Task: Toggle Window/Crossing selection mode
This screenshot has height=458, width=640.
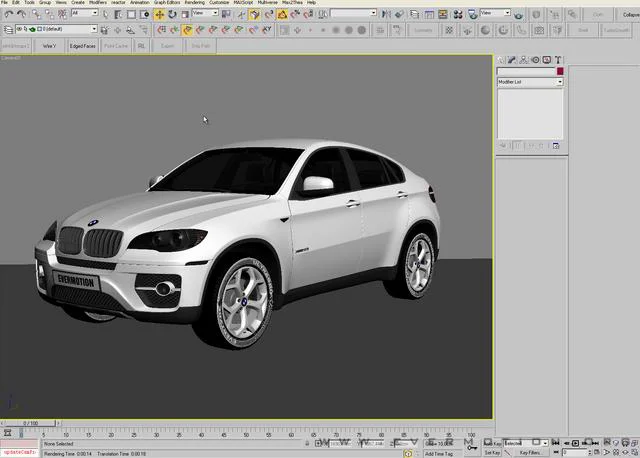Action: (144, 15)
